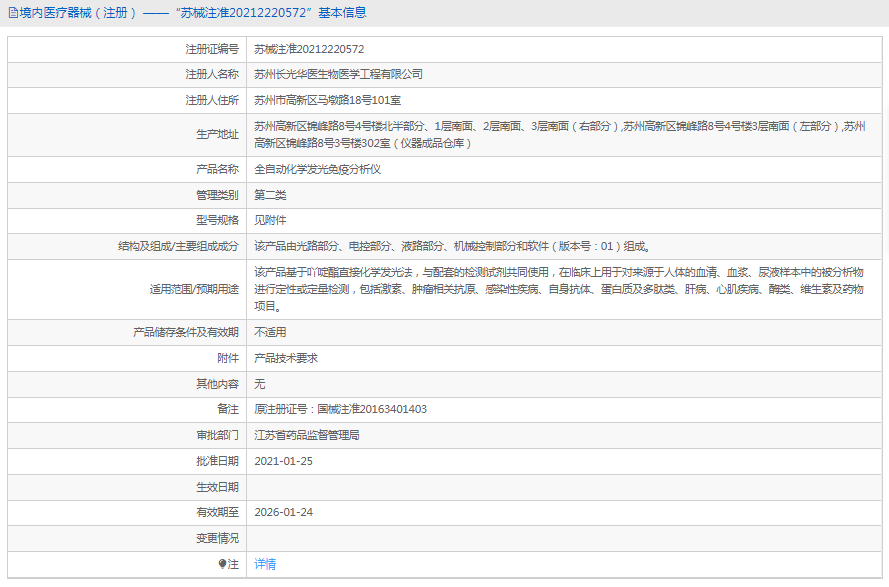Select registrant address 苏州市高新区马墩路18号101室
Image resolution: width=889 pixels, height=587 pixels.
tap(328, 100)
